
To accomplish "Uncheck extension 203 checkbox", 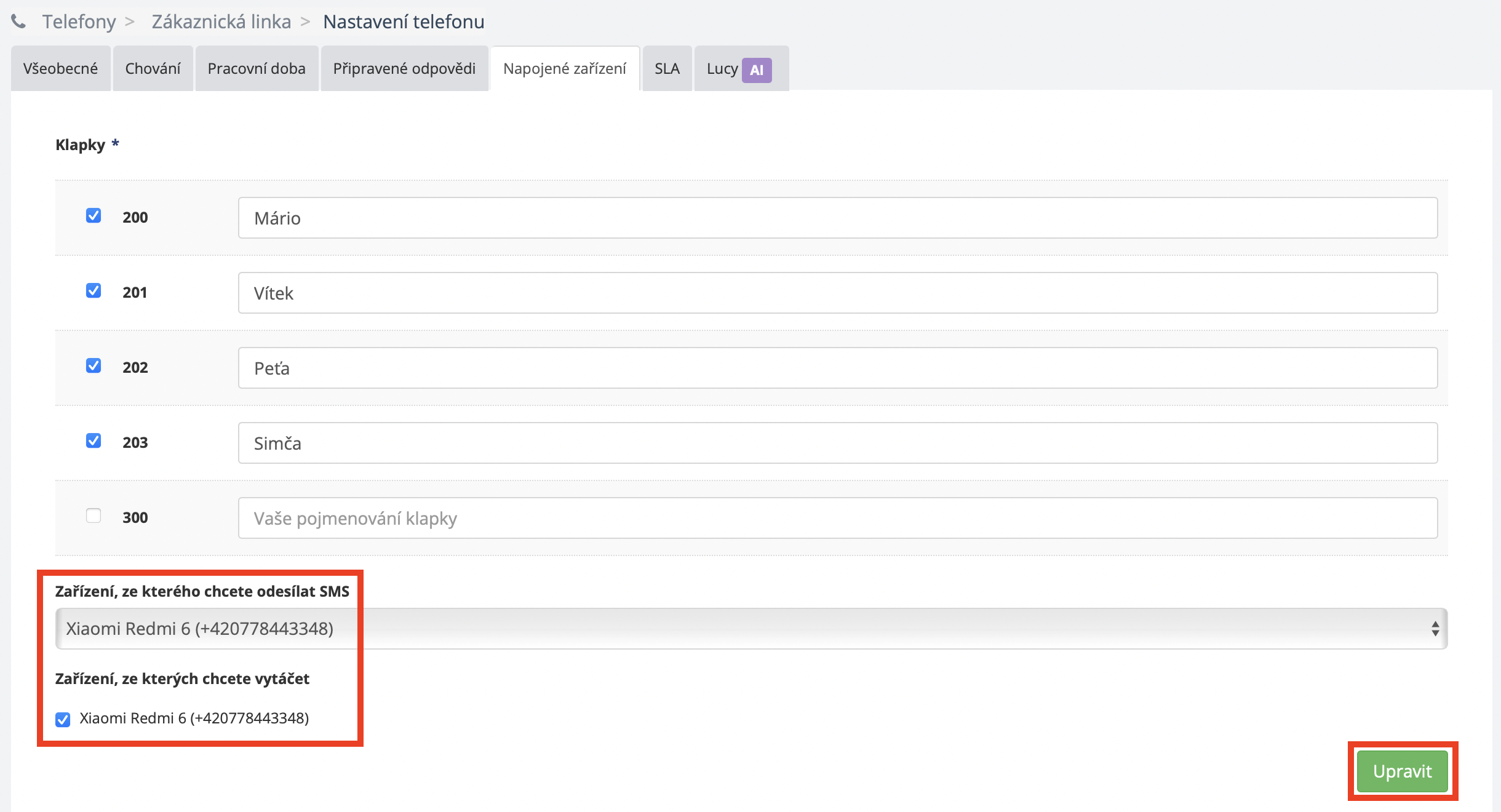I will pyautogui.click(x=94, y=441).
